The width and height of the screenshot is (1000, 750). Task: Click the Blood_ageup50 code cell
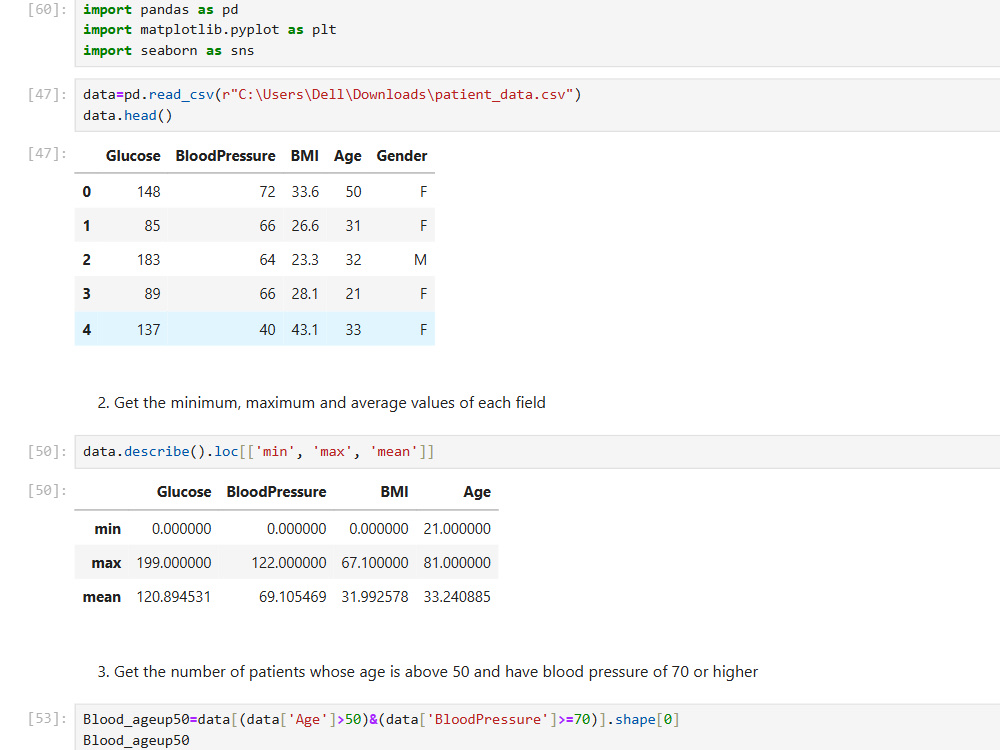tap(537, 728)
